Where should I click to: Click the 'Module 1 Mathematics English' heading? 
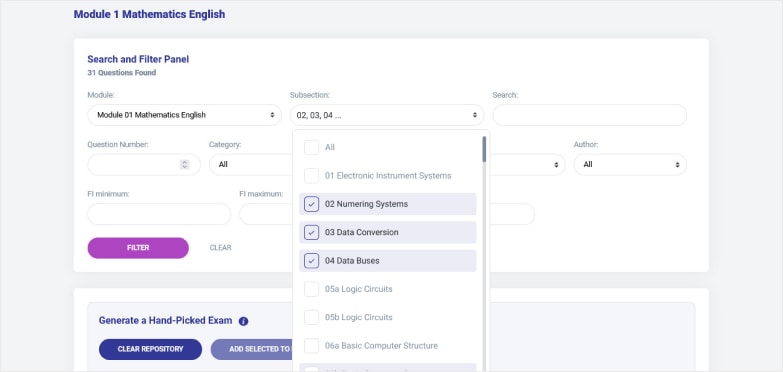tap(149, 14)
